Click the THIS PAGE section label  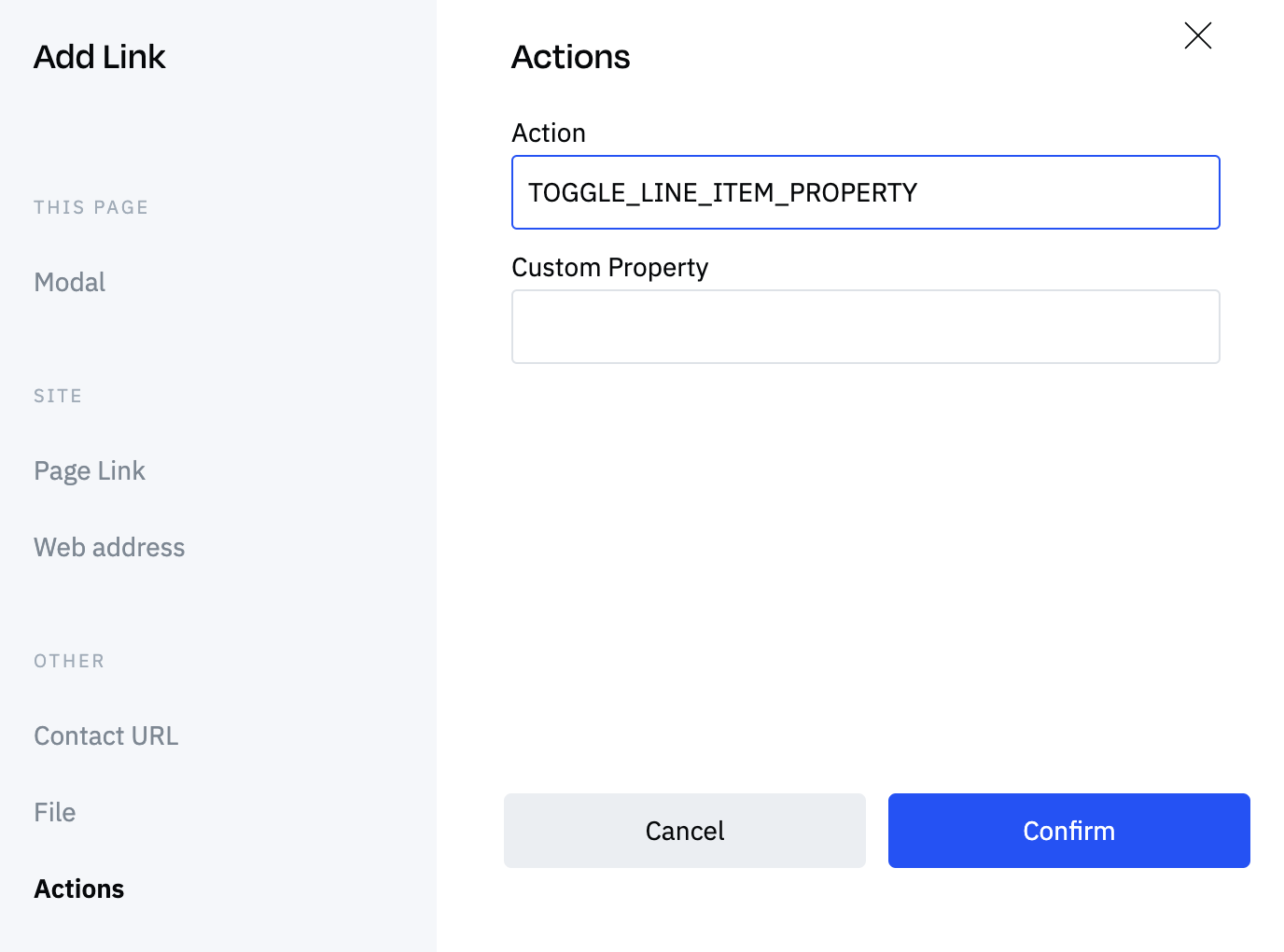(91, 207)
